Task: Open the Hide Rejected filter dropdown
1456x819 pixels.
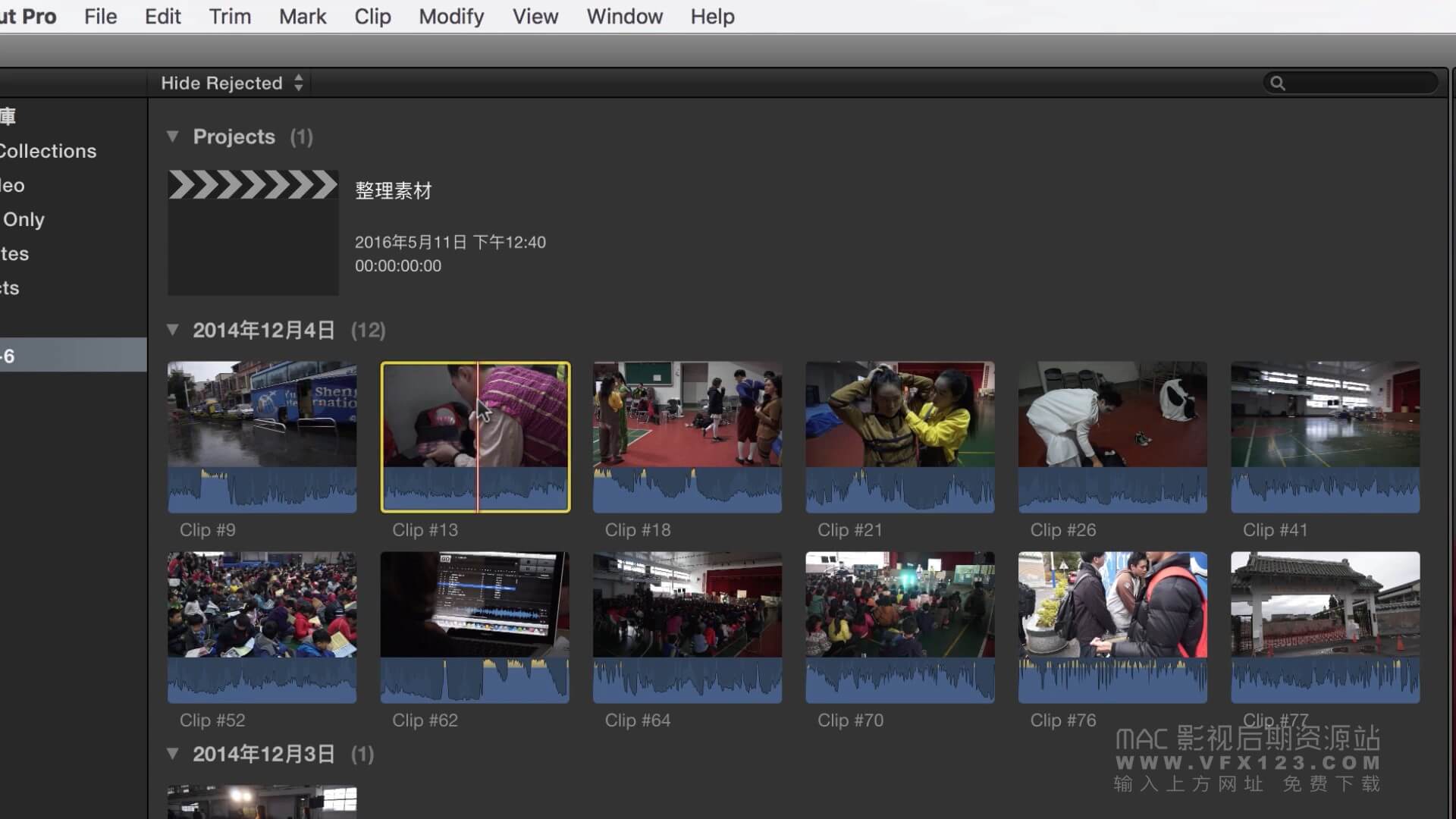Action: pyautogui.click(x=232, y=83)
